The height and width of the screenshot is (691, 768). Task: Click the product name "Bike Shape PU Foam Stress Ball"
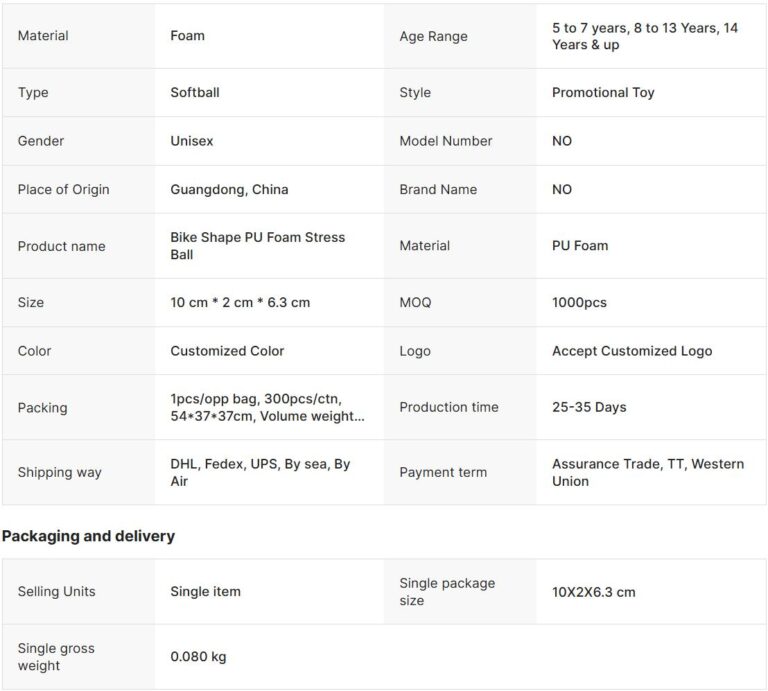(x=257, y=246)
